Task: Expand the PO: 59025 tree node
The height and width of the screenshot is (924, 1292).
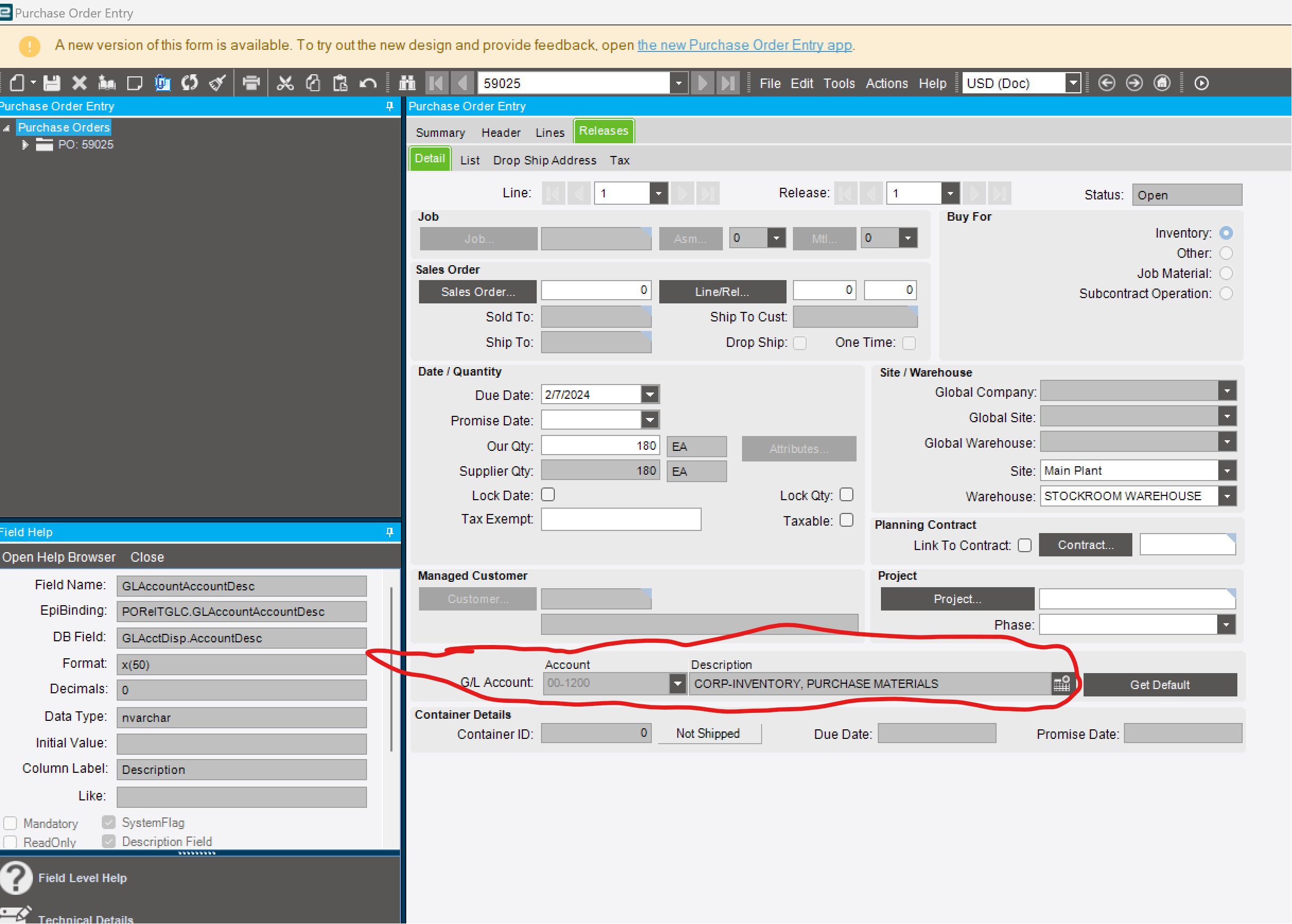Action: (25, 144)
